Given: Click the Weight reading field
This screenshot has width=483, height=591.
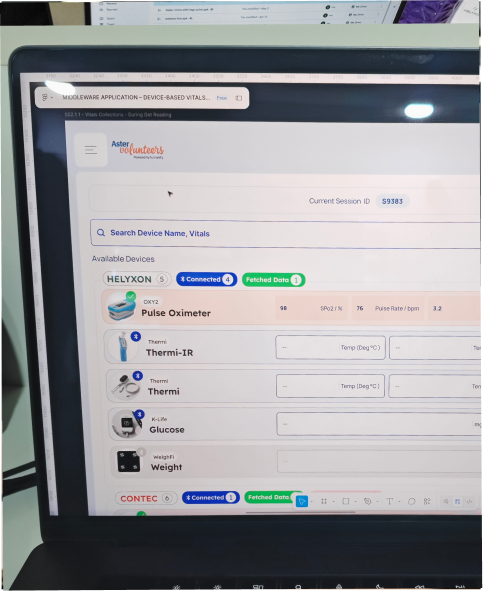Looking at the screenshot, I should pos(379,461).
